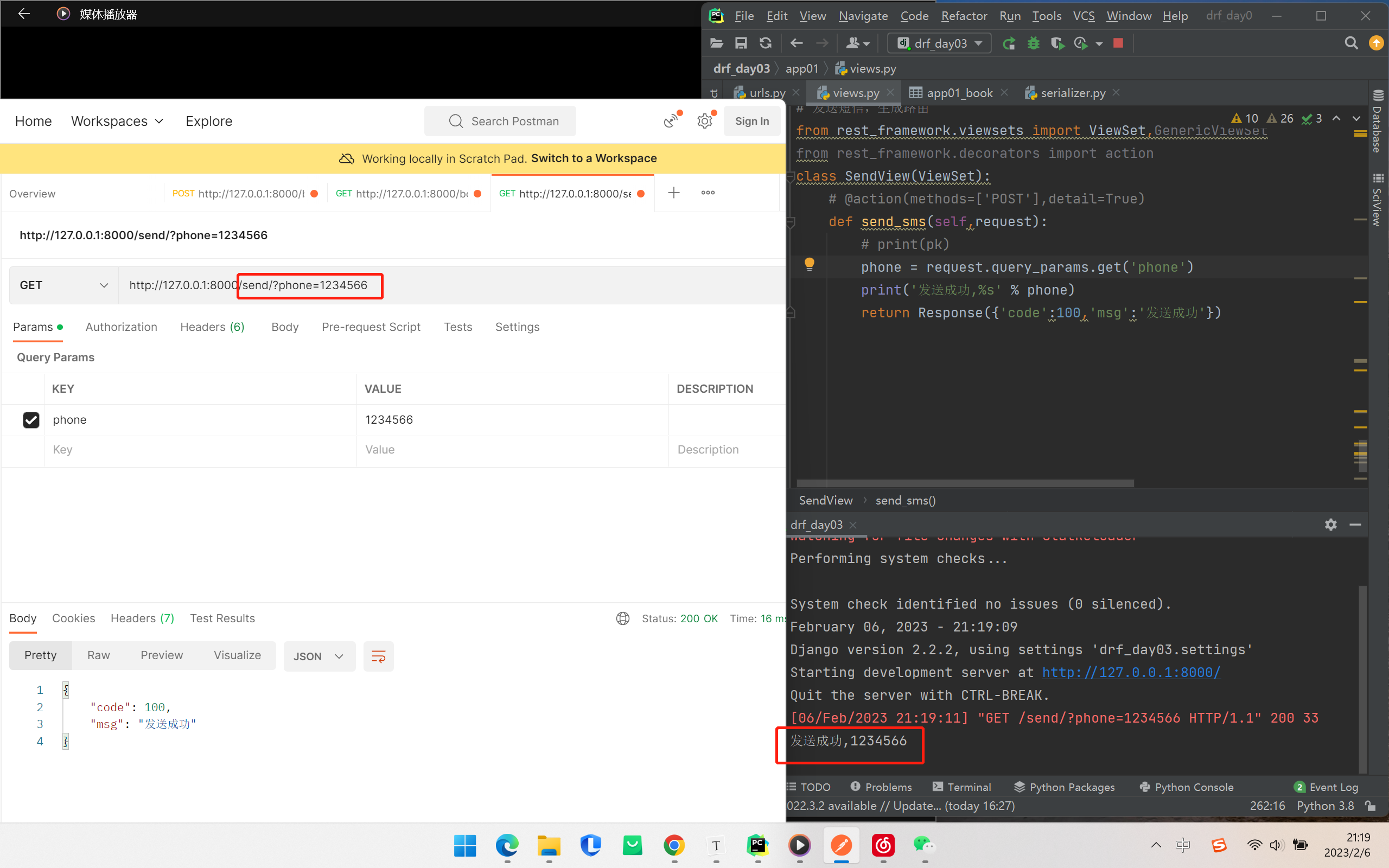Open the Python Console tool window
1389x868 pixels.
pos(1187,787)
